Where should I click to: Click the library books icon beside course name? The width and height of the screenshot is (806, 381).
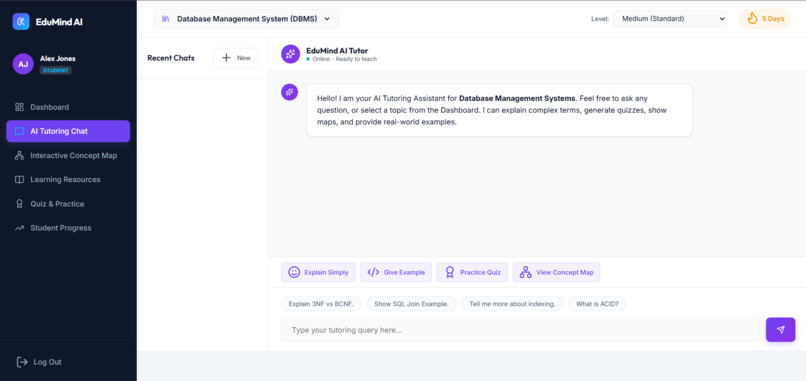(x=166, y=19)
